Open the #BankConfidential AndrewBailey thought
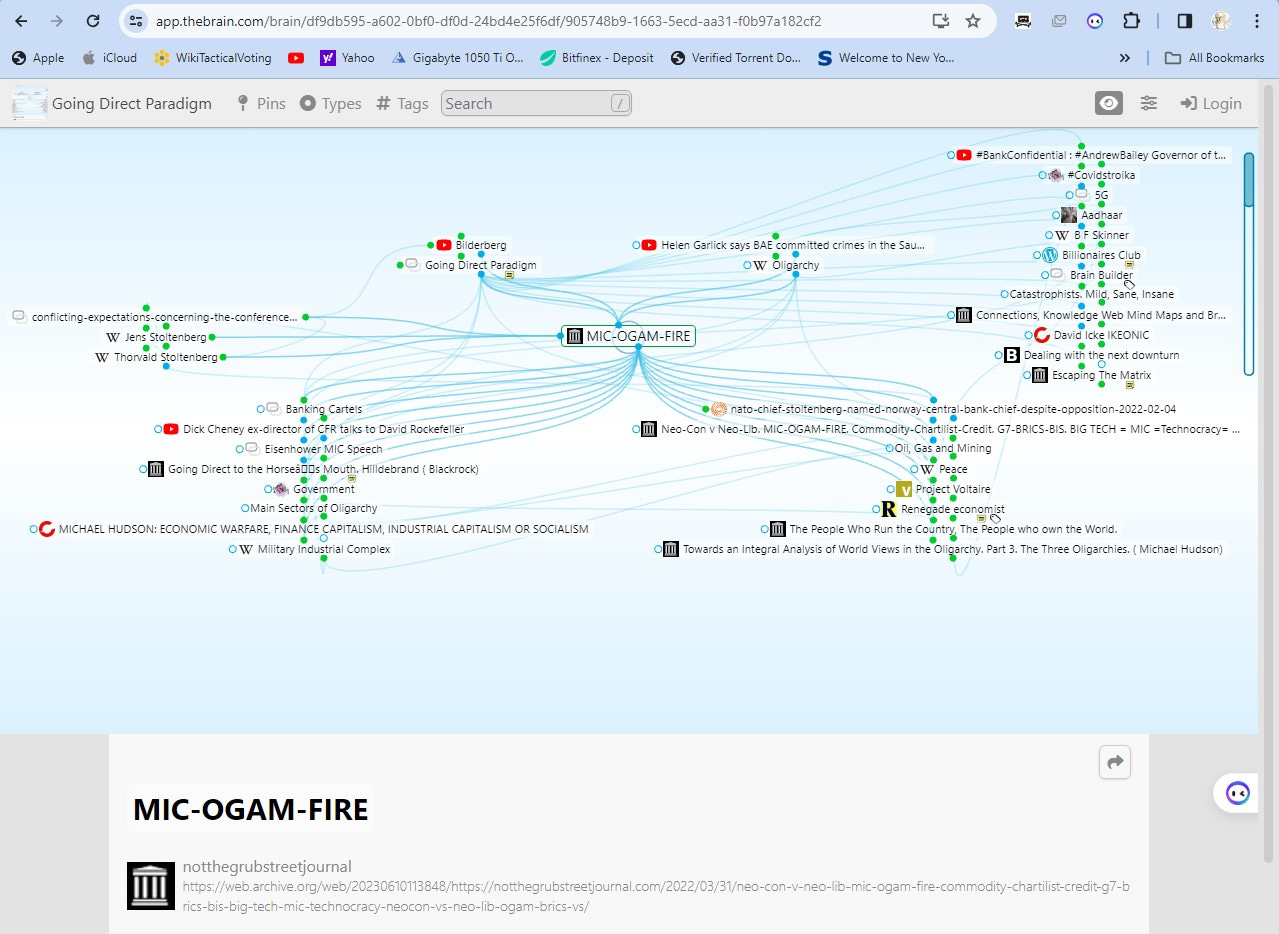The width and height of the screenshot is (1279, 934). coord(1101,155)
